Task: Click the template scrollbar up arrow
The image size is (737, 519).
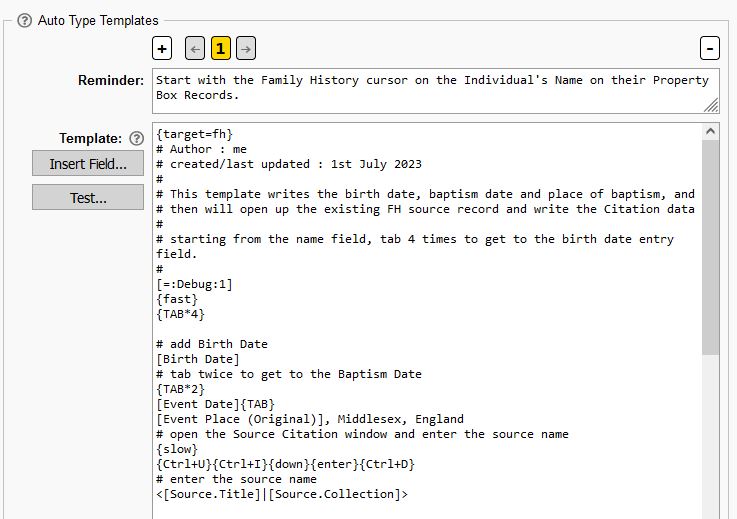Action: pos(711,132)
